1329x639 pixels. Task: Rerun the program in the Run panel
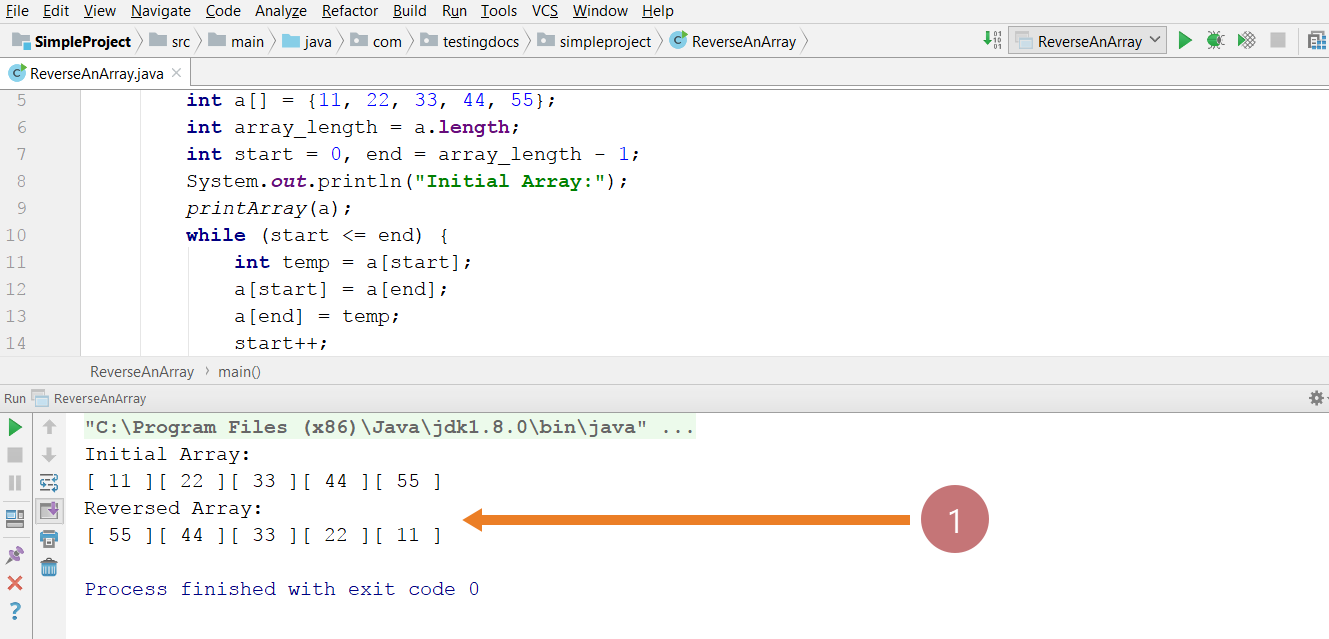15,427
